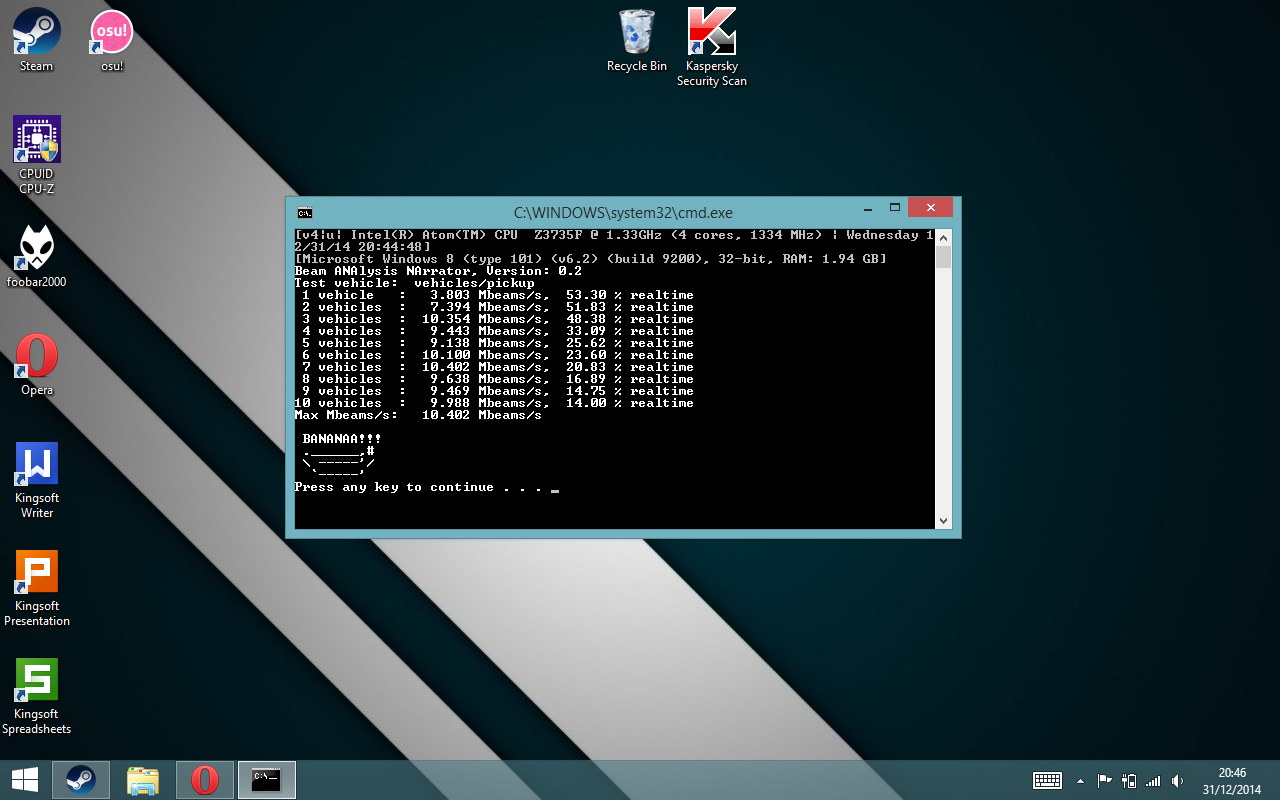The height and width of the screenshot is (800, 1280).
Task: Open the touch keyboard from the taskbar
Action: tap(1047, 780)
